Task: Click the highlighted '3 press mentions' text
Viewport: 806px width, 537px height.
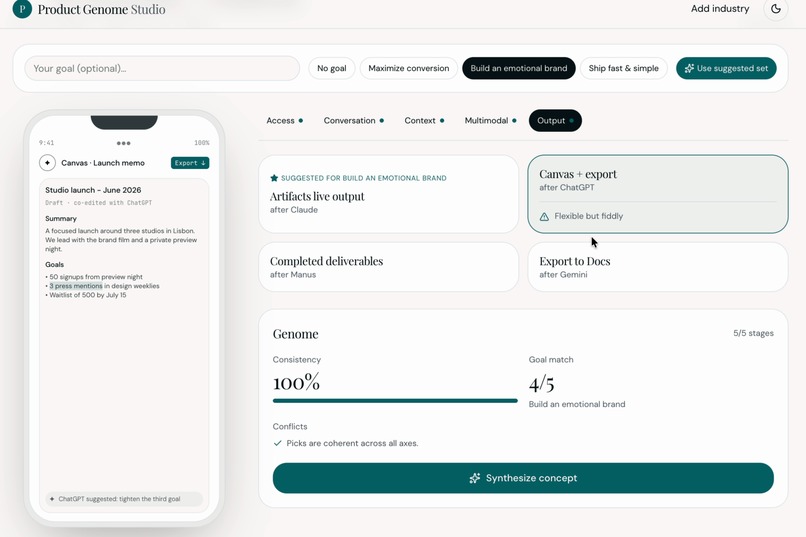Action: 76,286
